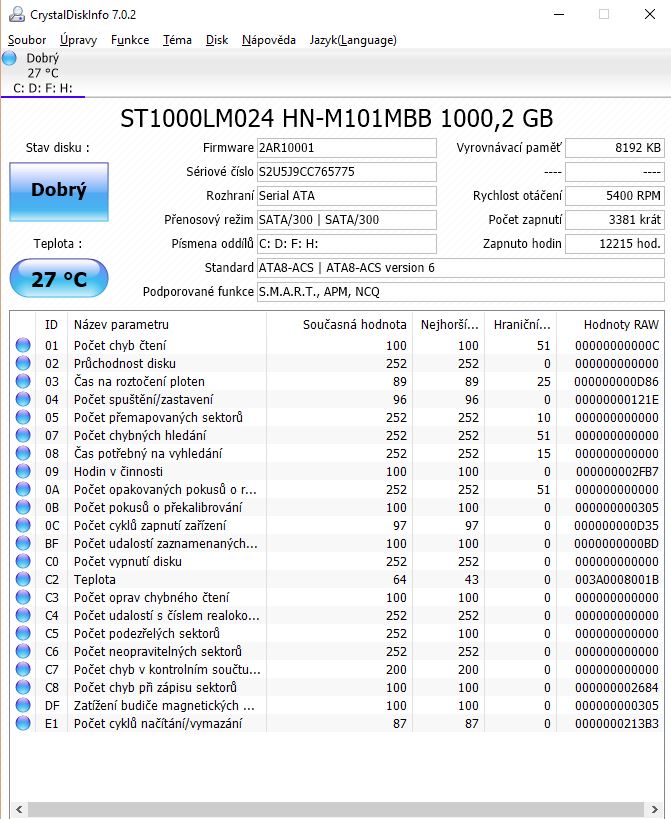
Task: Click status orb for row DF
Action: pos(23,706)
